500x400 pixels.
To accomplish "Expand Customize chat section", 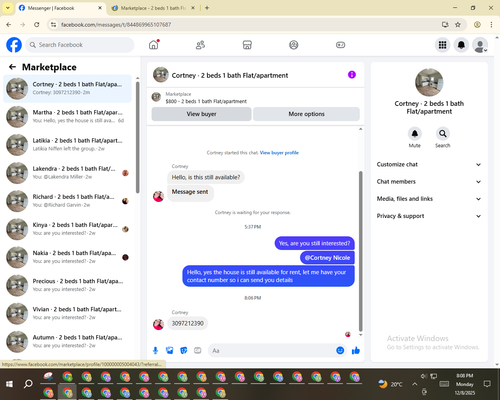I will [429, 164].
